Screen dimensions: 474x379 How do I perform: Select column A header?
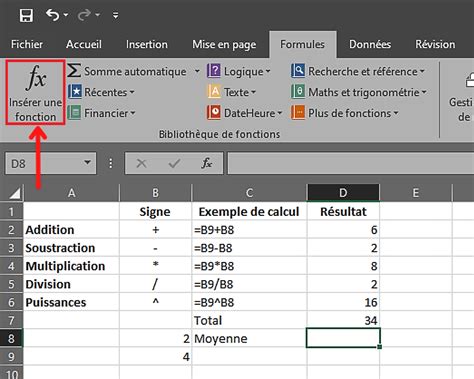click(71, 193)
